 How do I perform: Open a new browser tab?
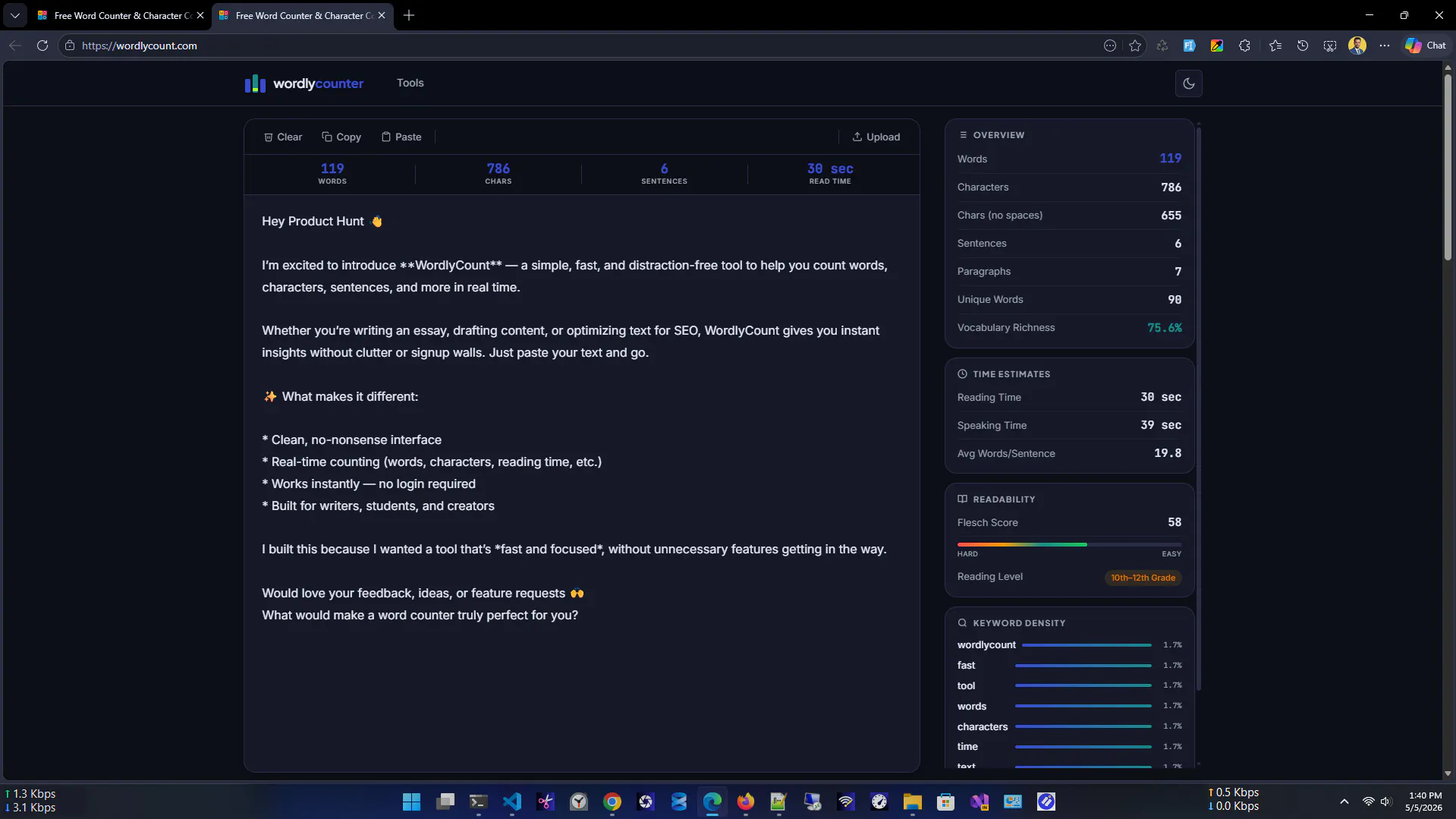click(409, 15)
